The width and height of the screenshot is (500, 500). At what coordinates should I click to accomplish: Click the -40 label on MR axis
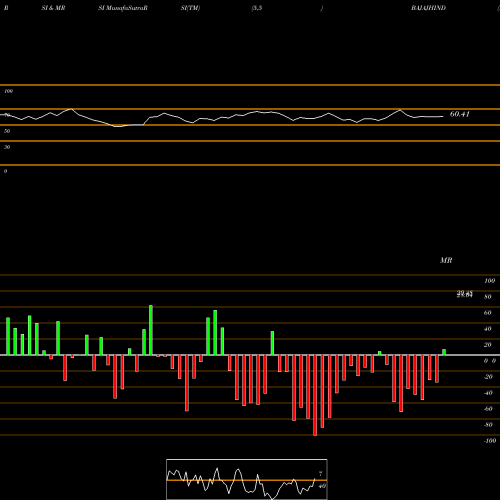[488, 393]
